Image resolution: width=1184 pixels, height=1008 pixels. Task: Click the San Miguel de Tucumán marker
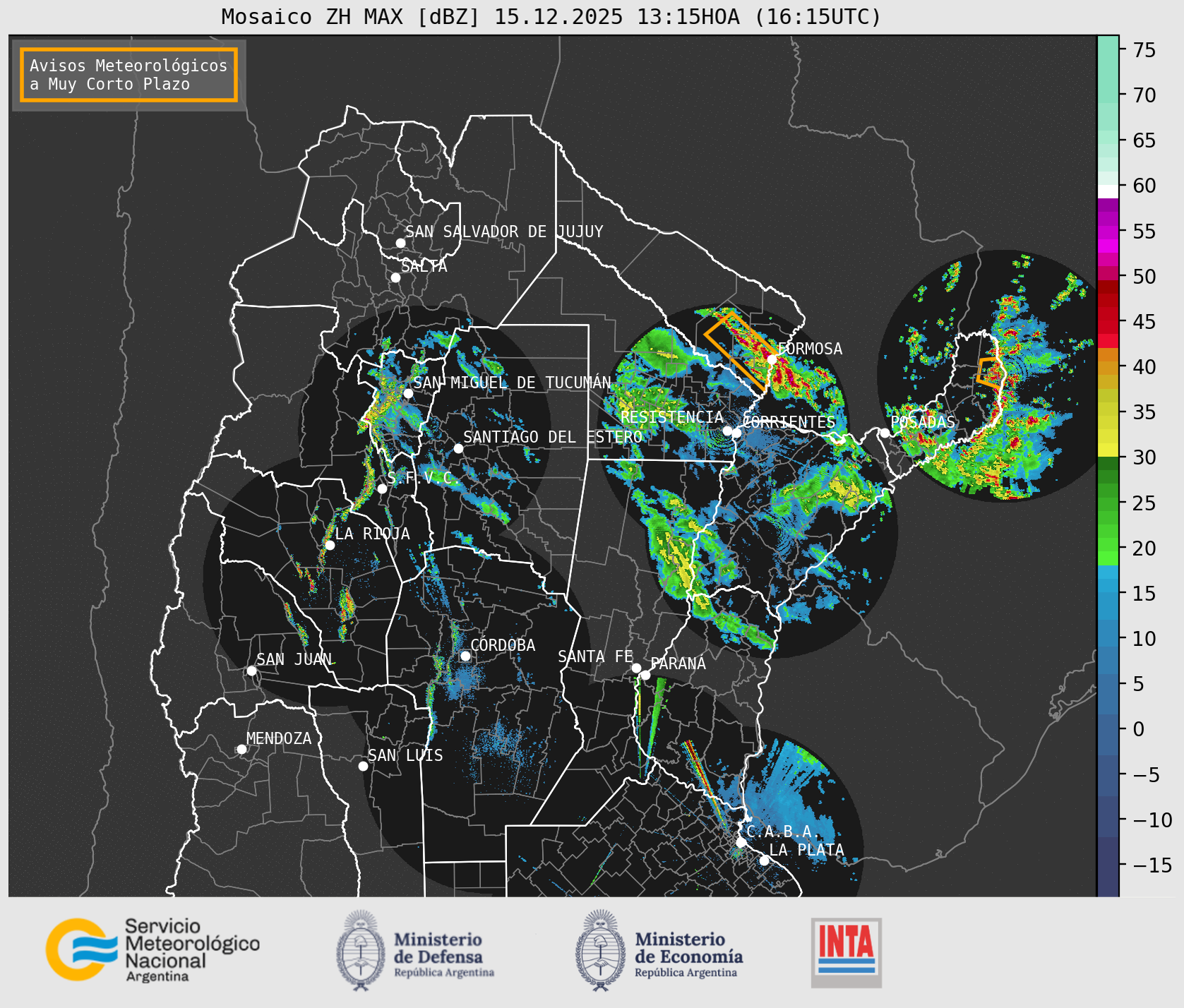408,393
